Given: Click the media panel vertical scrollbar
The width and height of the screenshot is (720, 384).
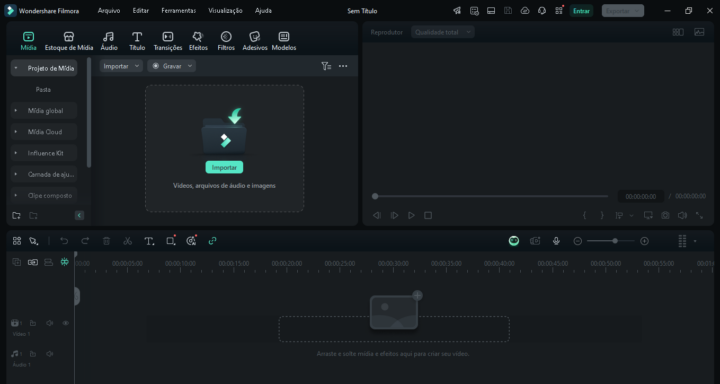Looking at the screenshot, I should [89, 113].
